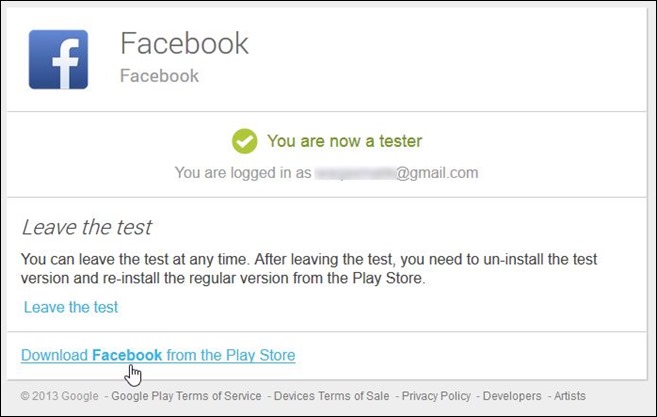Click the blurred email username

tap(355, 173)
